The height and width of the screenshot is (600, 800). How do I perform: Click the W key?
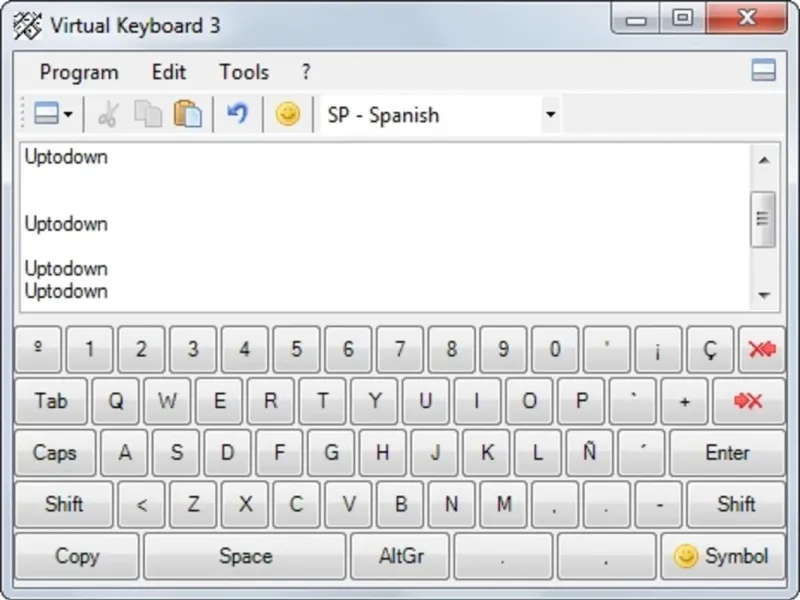(x=167, y=401)
